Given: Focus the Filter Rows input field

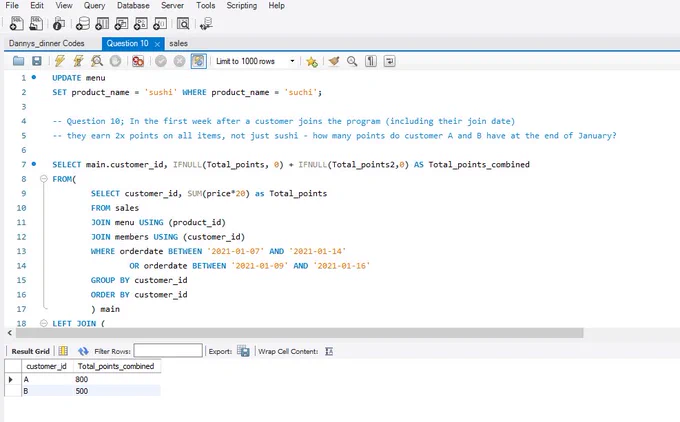Looking at the screenshot, I should [x=168, y=350].
